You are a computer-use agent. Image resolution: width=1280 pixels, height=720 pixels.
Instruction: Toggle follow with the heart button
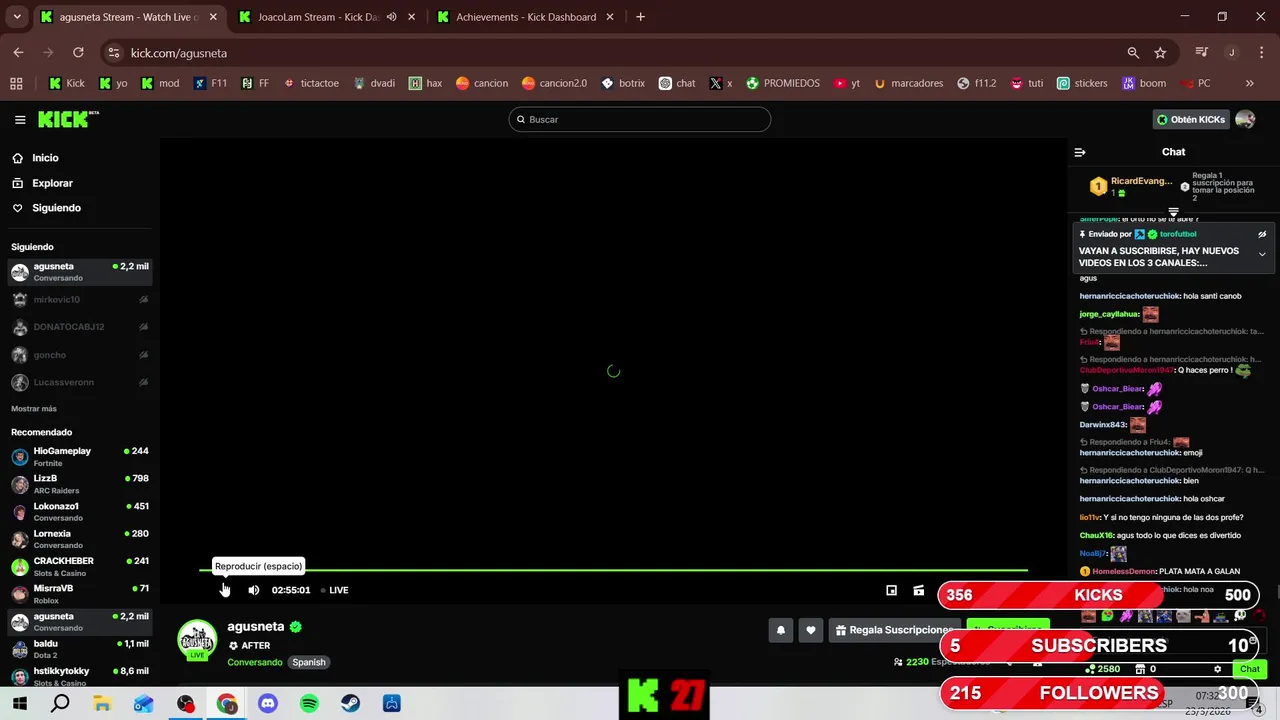click(811, 630)
